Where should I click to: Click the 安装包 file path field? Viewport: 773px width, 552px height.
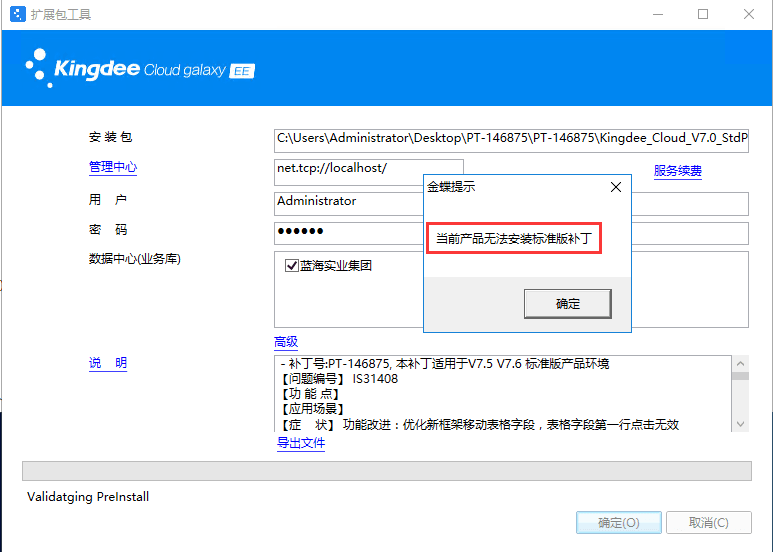511,138
